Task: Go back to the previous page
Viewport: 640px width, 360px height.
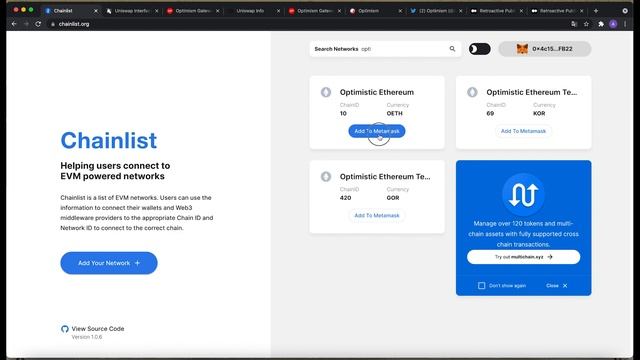Action: pos(14,24)
